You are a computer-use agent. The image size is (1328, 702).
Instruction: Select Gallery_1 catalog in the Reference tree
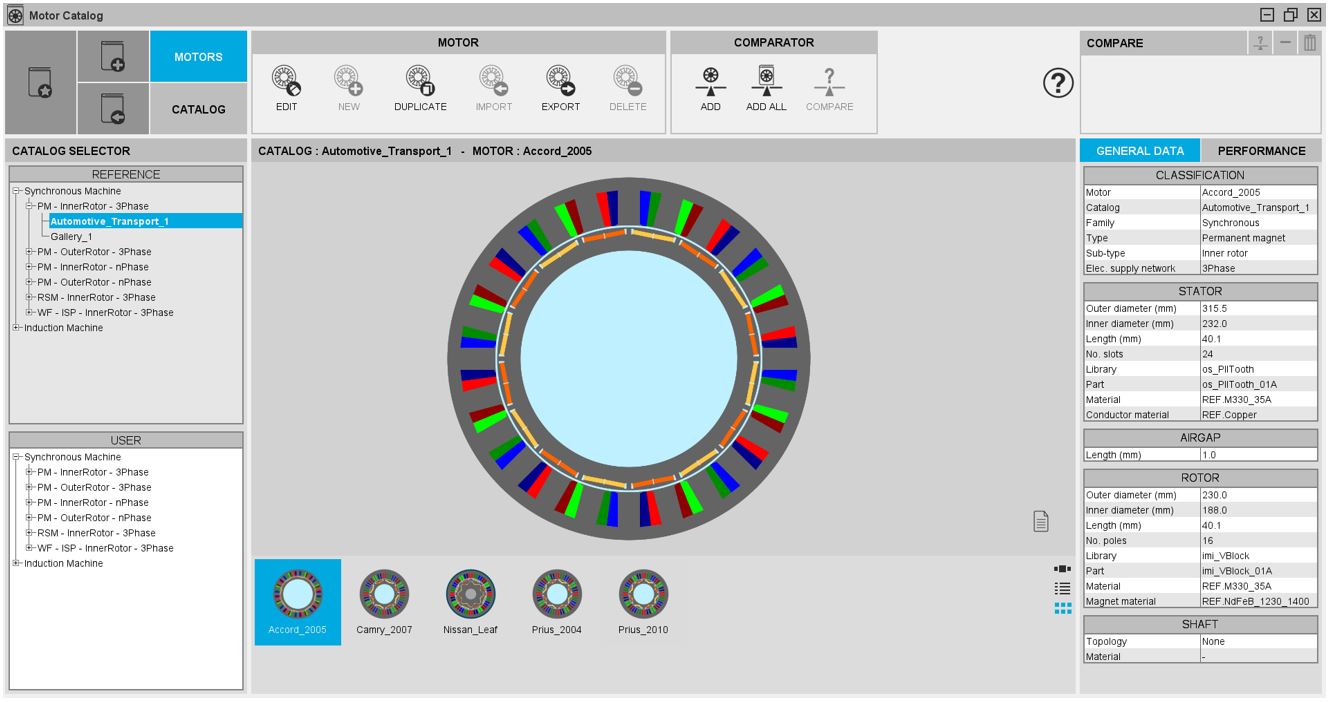coord(71,237)
